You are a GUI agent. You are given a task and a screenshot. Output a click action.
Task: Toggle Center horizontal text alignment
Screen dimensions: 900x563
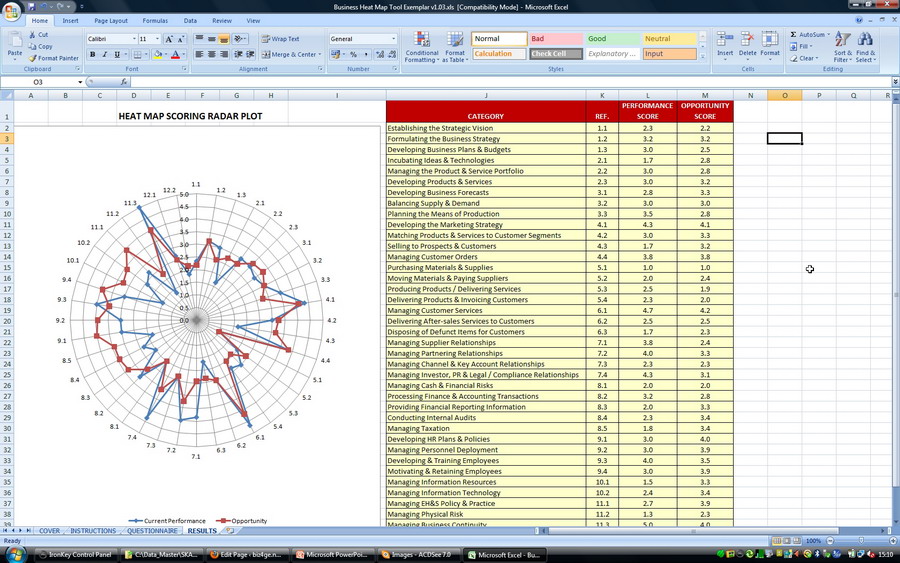click(x=212, y=55)
